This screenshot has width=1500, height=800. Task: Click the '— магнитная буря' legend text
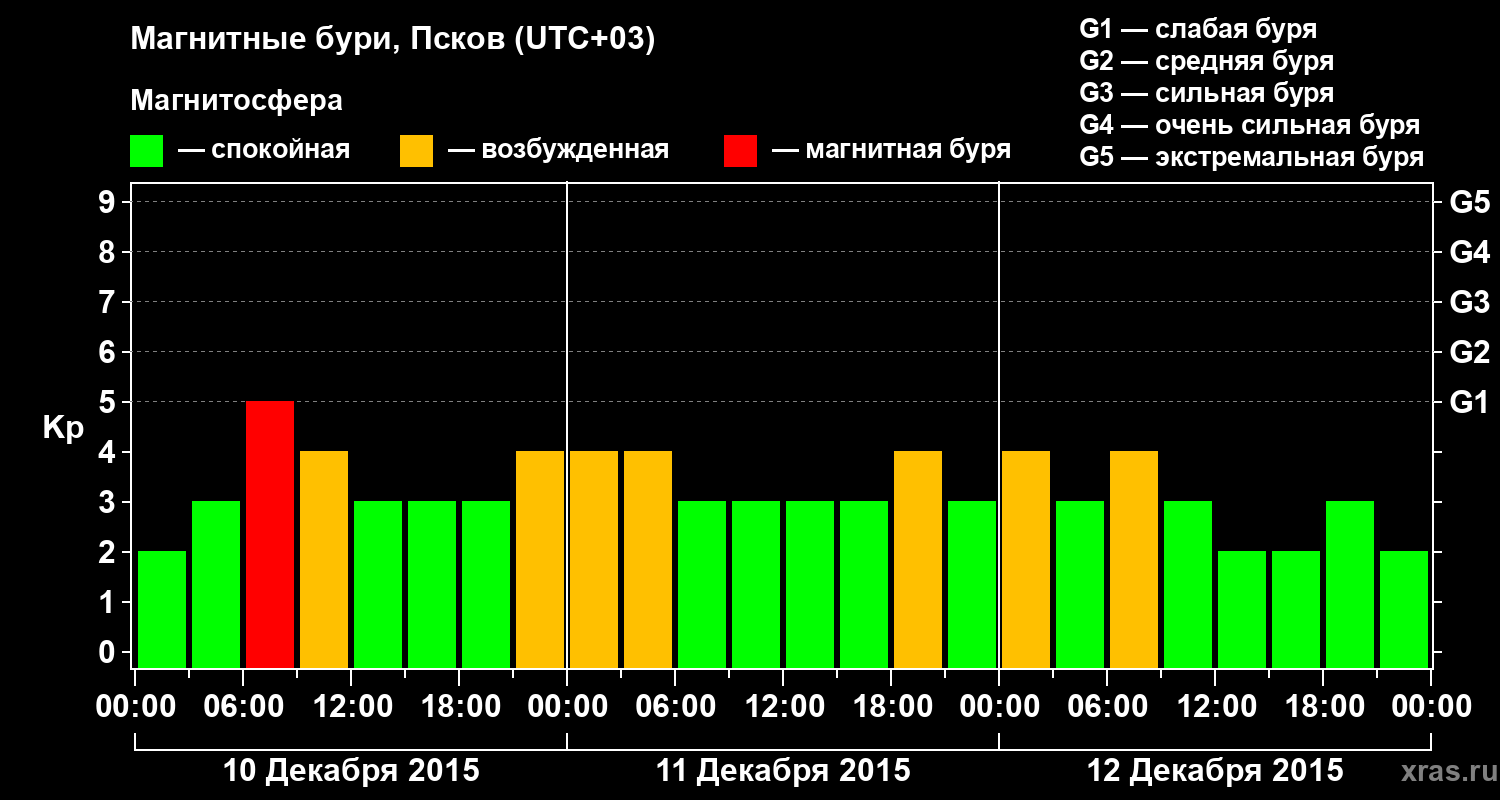[891, 150]
